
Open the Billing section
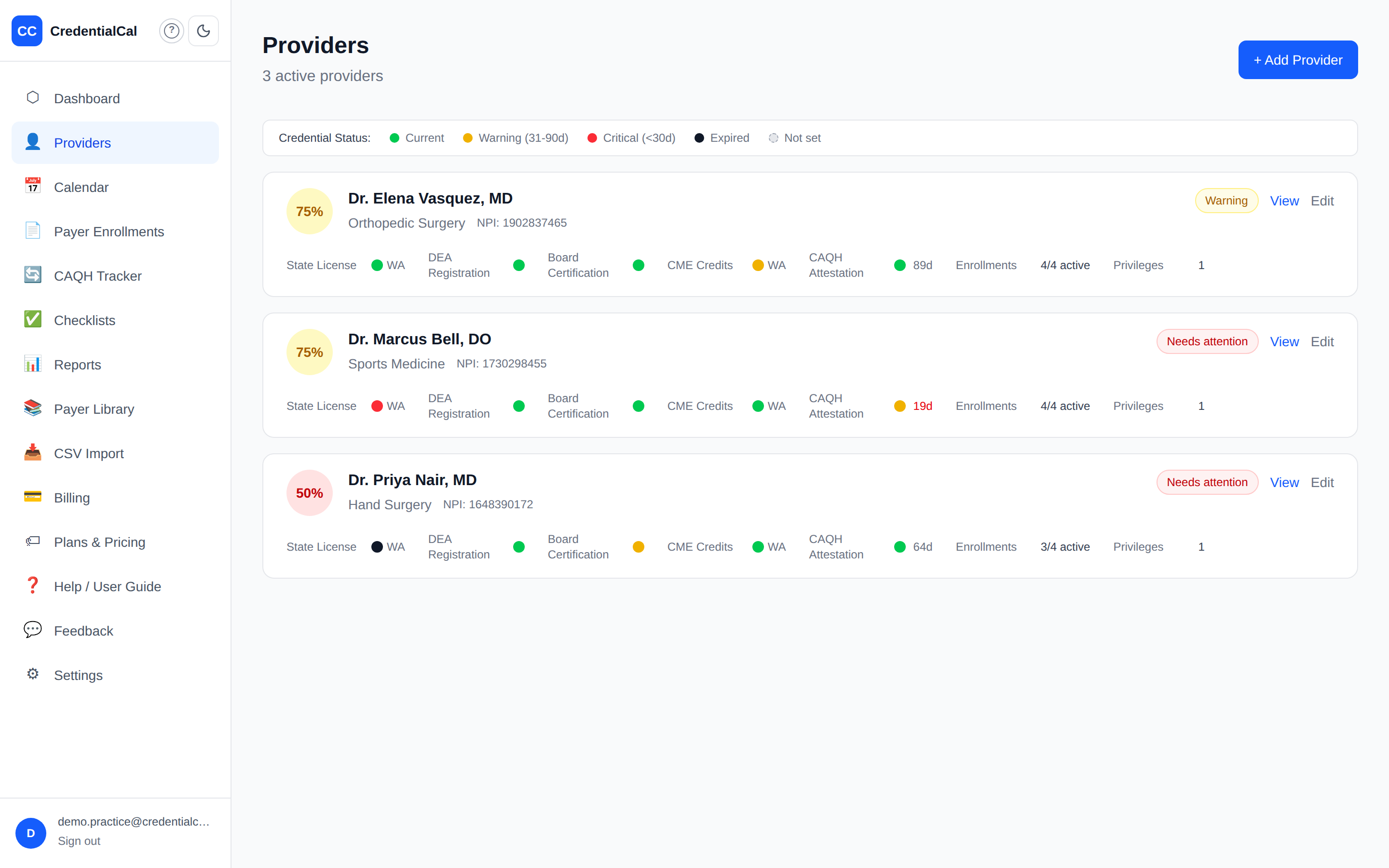point(115,498)
